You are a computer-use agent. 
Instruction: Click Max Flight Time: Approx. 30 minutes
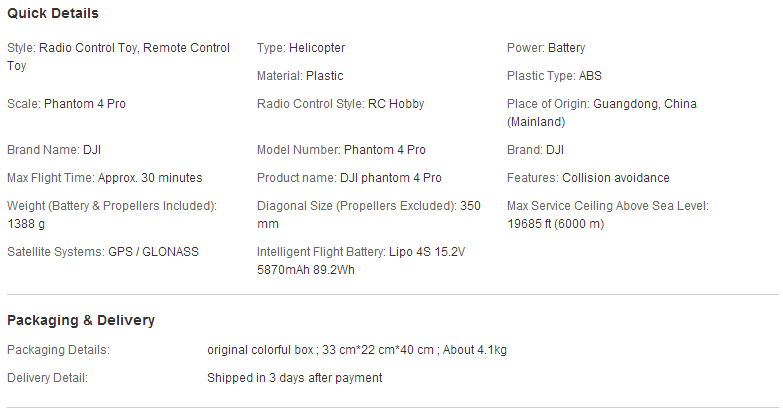105,178
